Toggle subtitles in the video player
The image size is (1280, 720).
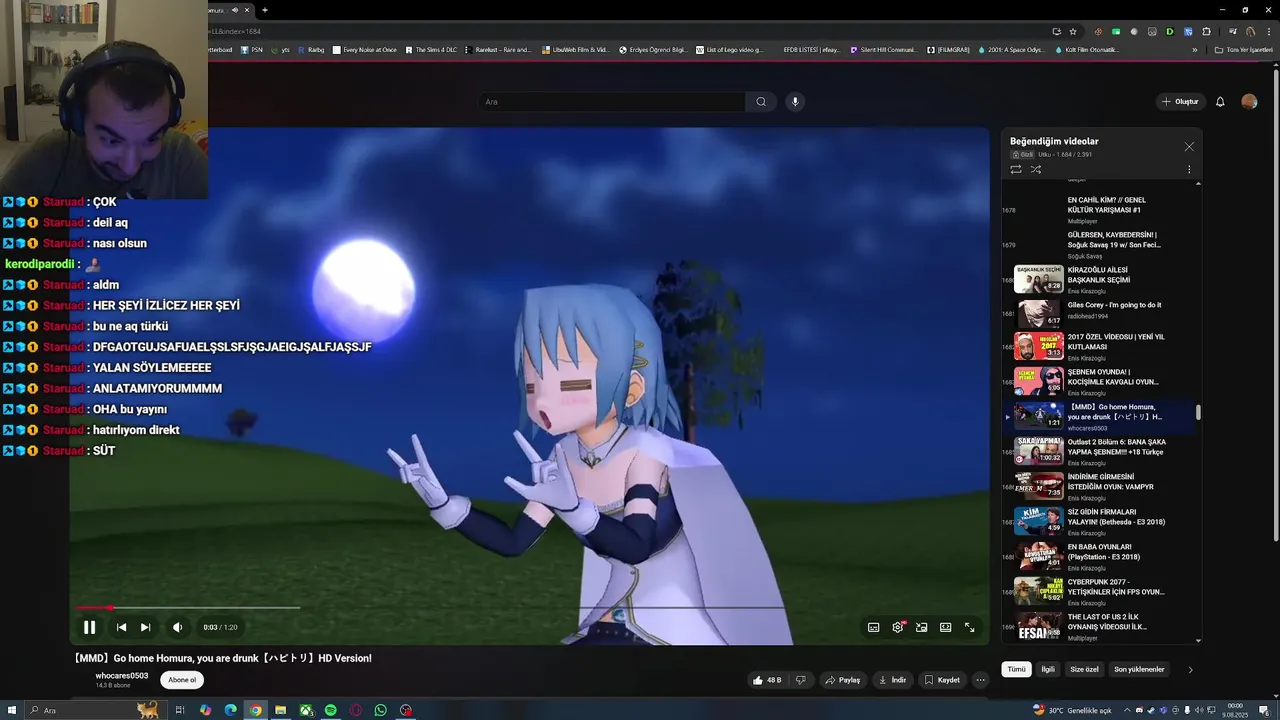pyautogui.click(x=873, y=627)
